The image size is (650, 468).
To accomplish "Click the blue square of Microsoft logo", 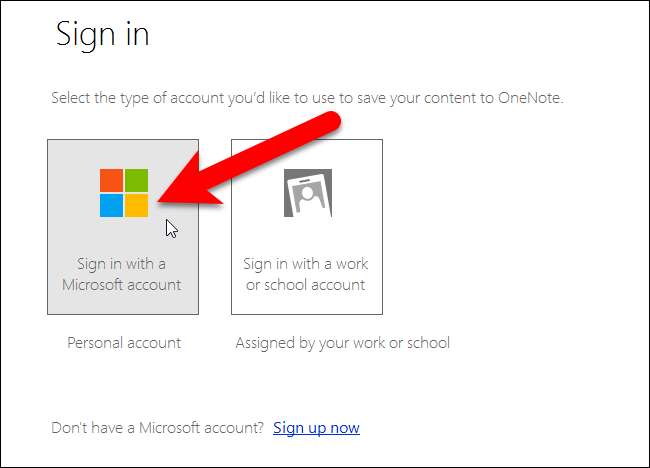I will click(x=110, y=205).
